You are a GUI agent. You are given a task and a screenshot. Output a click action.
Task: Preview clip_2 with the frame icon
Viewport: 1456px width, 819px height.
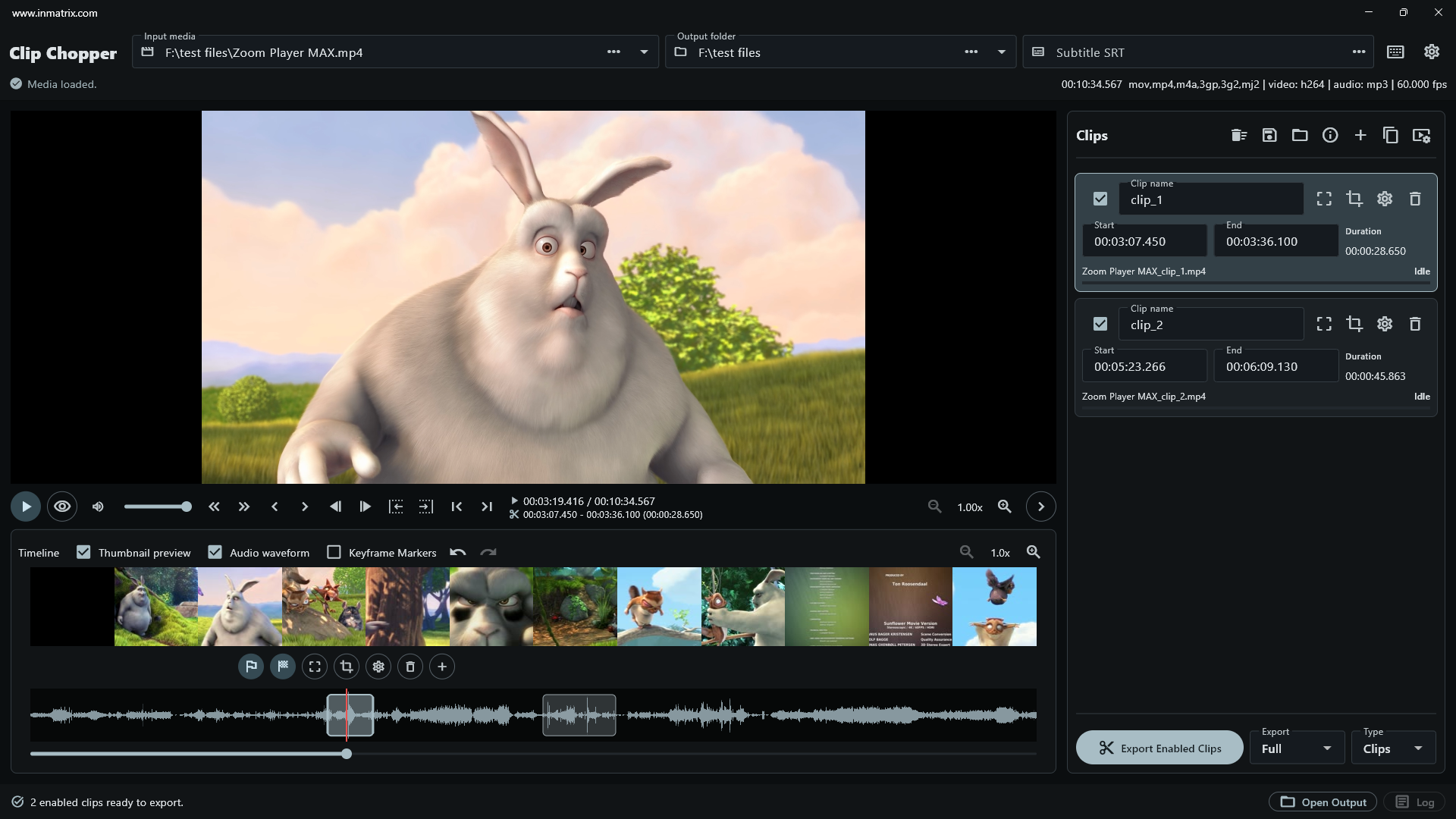[x=1324, y=324]
